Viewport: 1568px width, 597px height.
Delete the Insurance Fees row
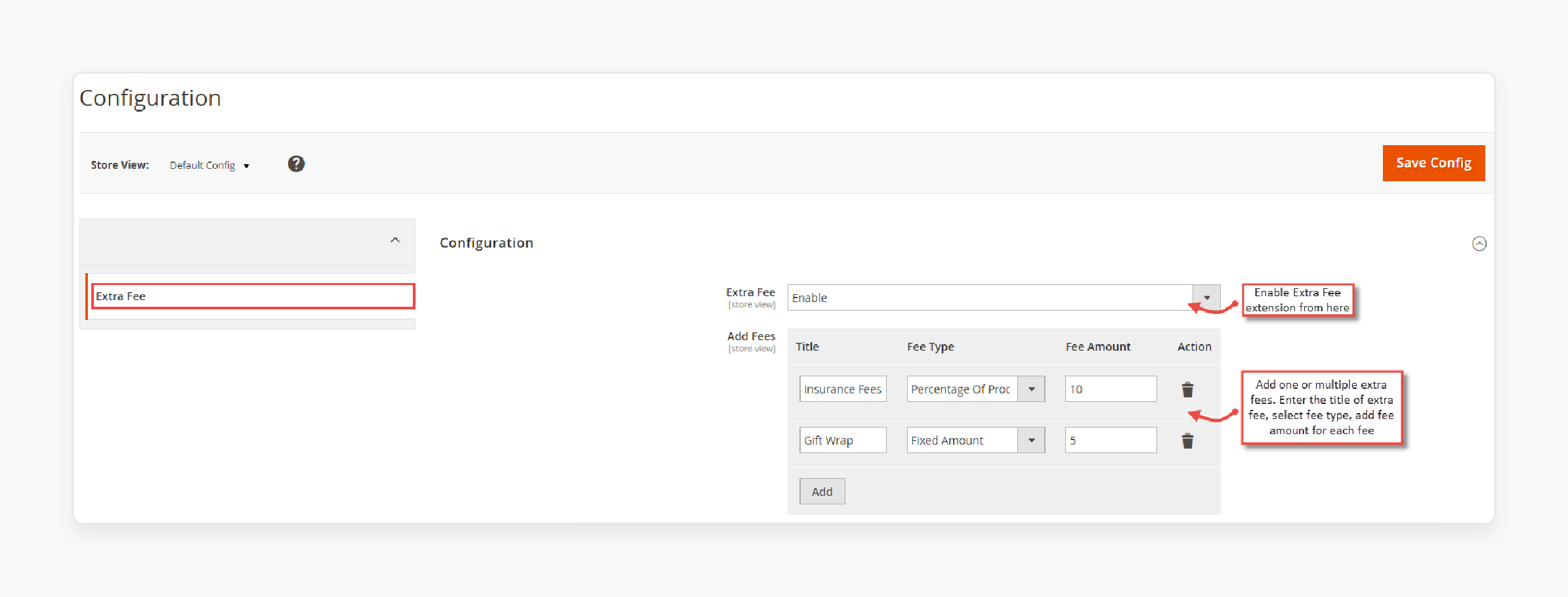coord(1187,389)
